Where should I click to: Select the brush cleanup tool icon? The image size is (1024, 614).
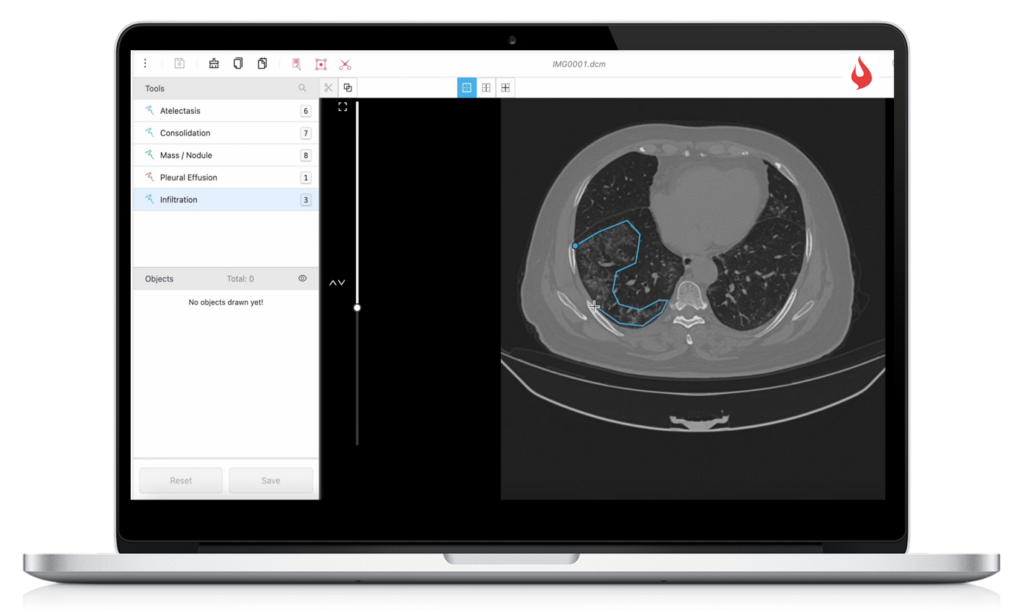point(214,63)
